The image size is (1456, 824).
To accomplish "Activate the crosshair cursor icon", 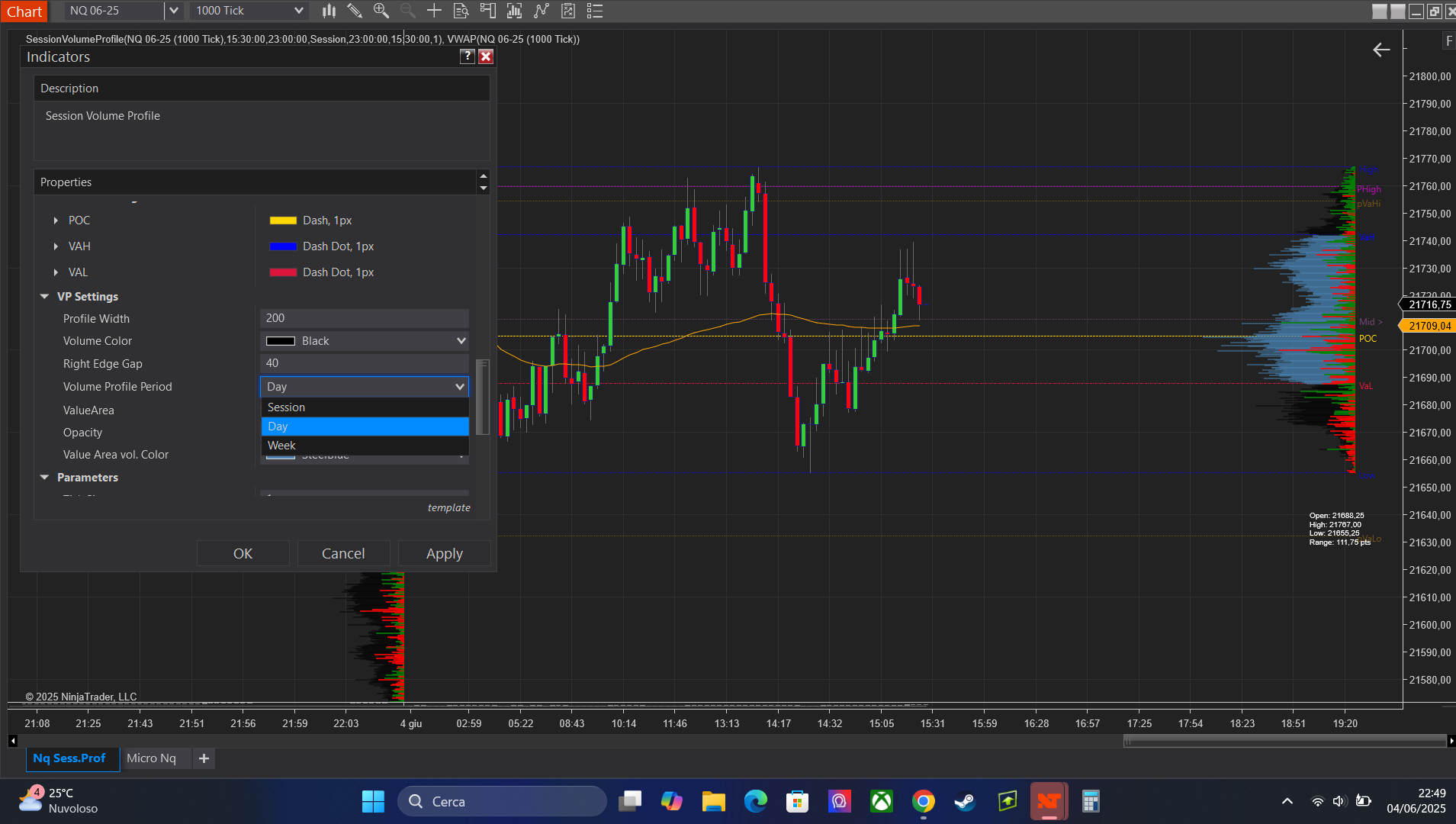I will (435, 11).
